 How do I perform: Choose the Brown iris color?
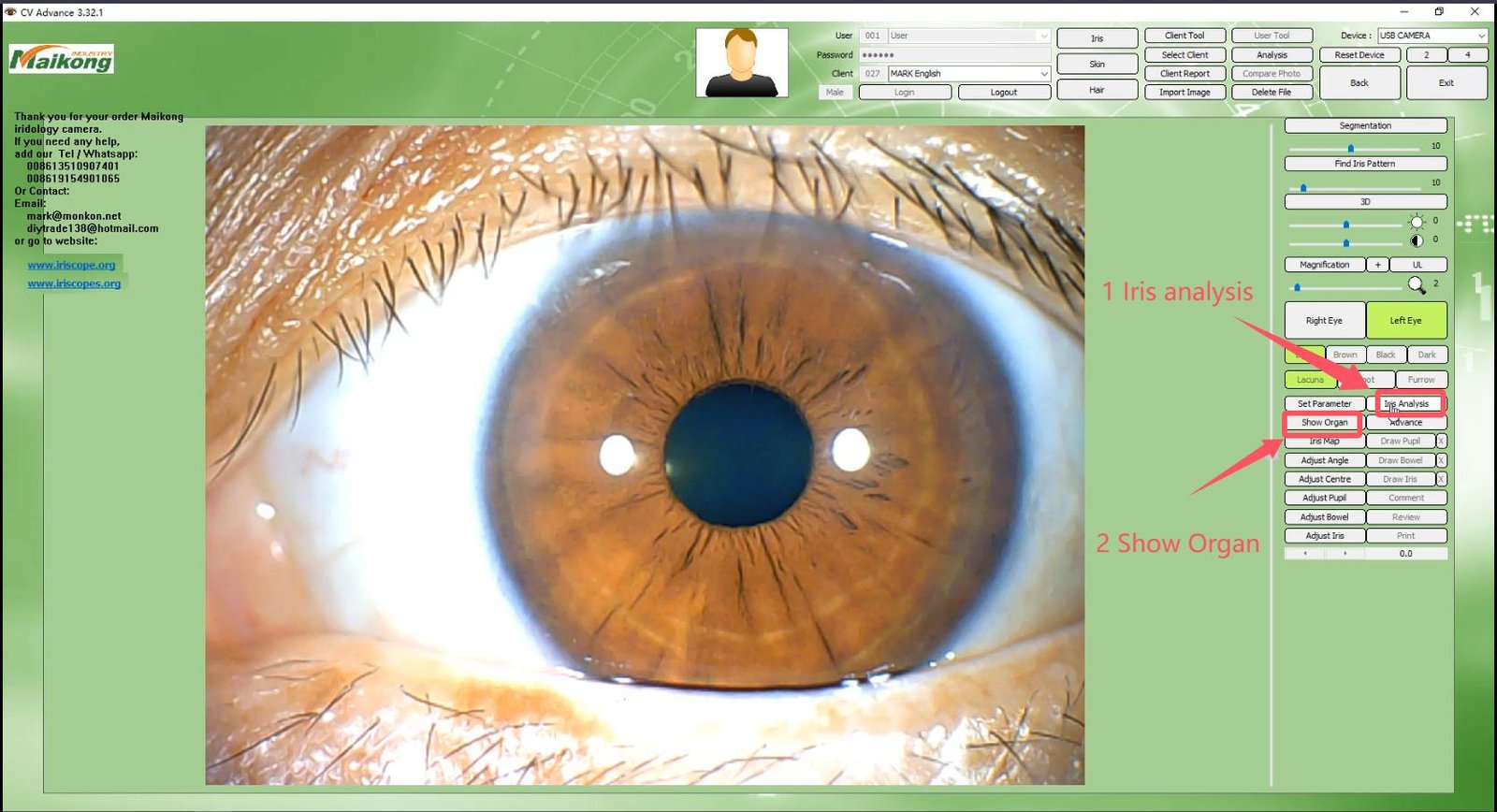click(1344, 355)
